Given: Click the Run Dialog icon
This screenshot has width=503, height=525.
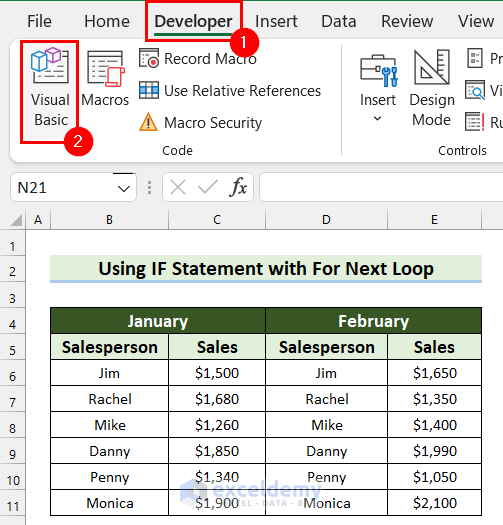Looking at the screenshot, I should pyautogui.click(x=475, y=122).
